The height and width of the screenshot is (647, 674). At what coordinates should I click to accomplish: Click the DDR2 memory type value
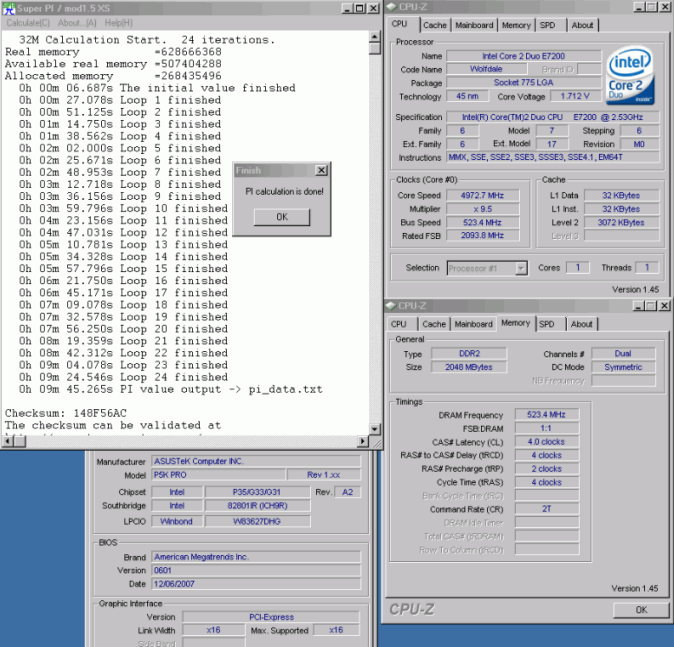pos(469,354)
